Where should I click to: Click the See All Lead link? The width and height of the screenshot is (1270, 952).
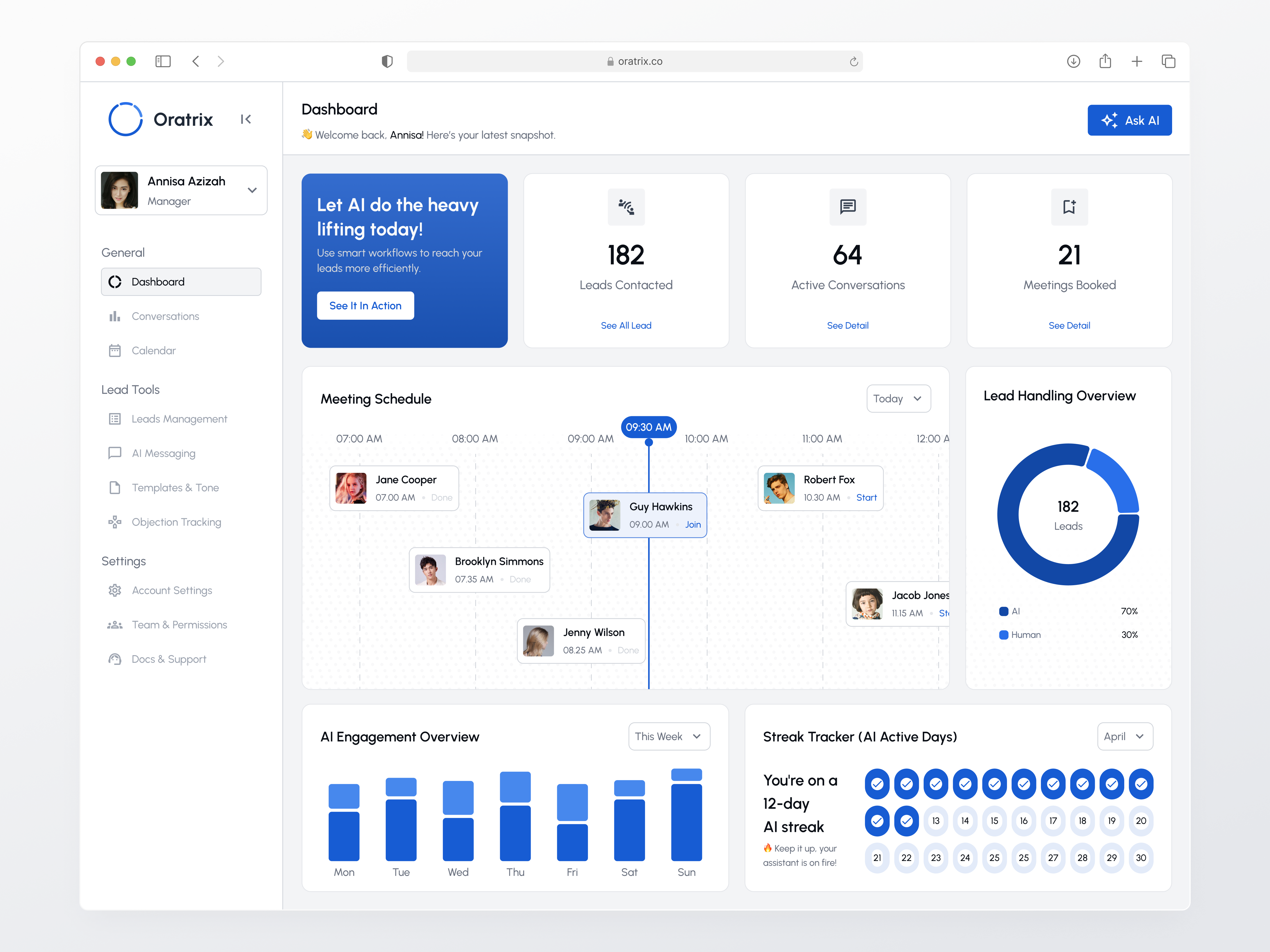tap(626, 325)
